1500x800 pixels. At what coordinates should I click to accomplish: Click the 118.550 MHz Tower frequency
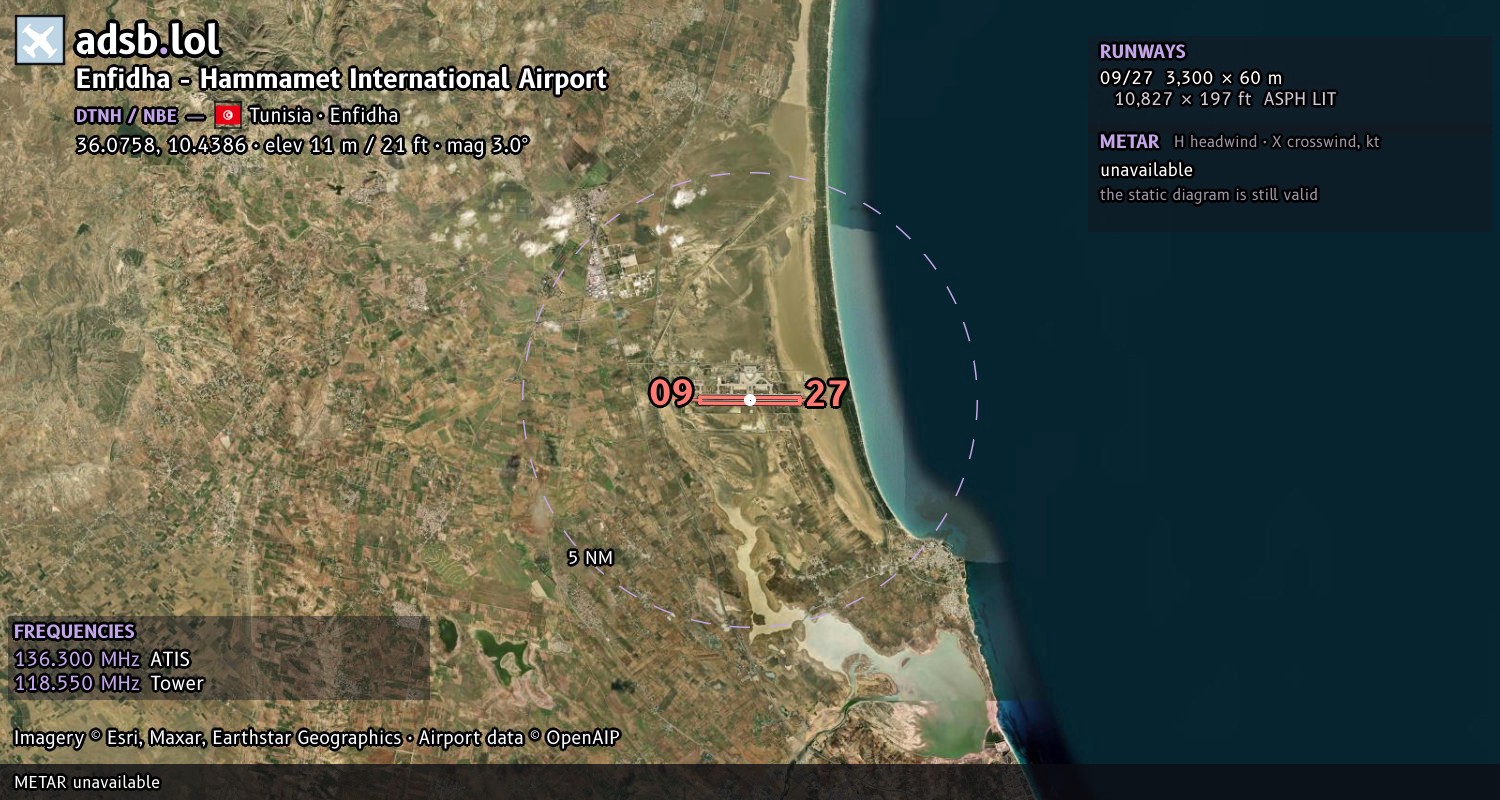(108, 683)
